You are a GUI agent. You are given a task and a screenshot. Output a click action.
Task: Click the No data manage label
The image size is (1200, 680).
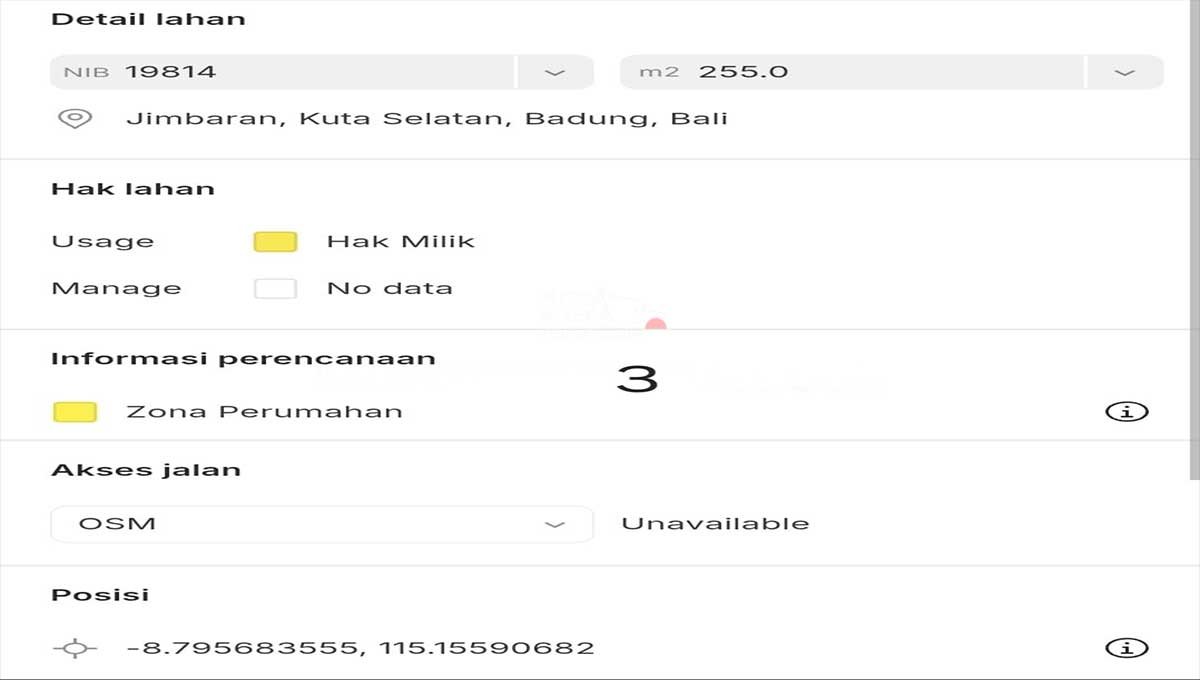[x=390, y=289]
